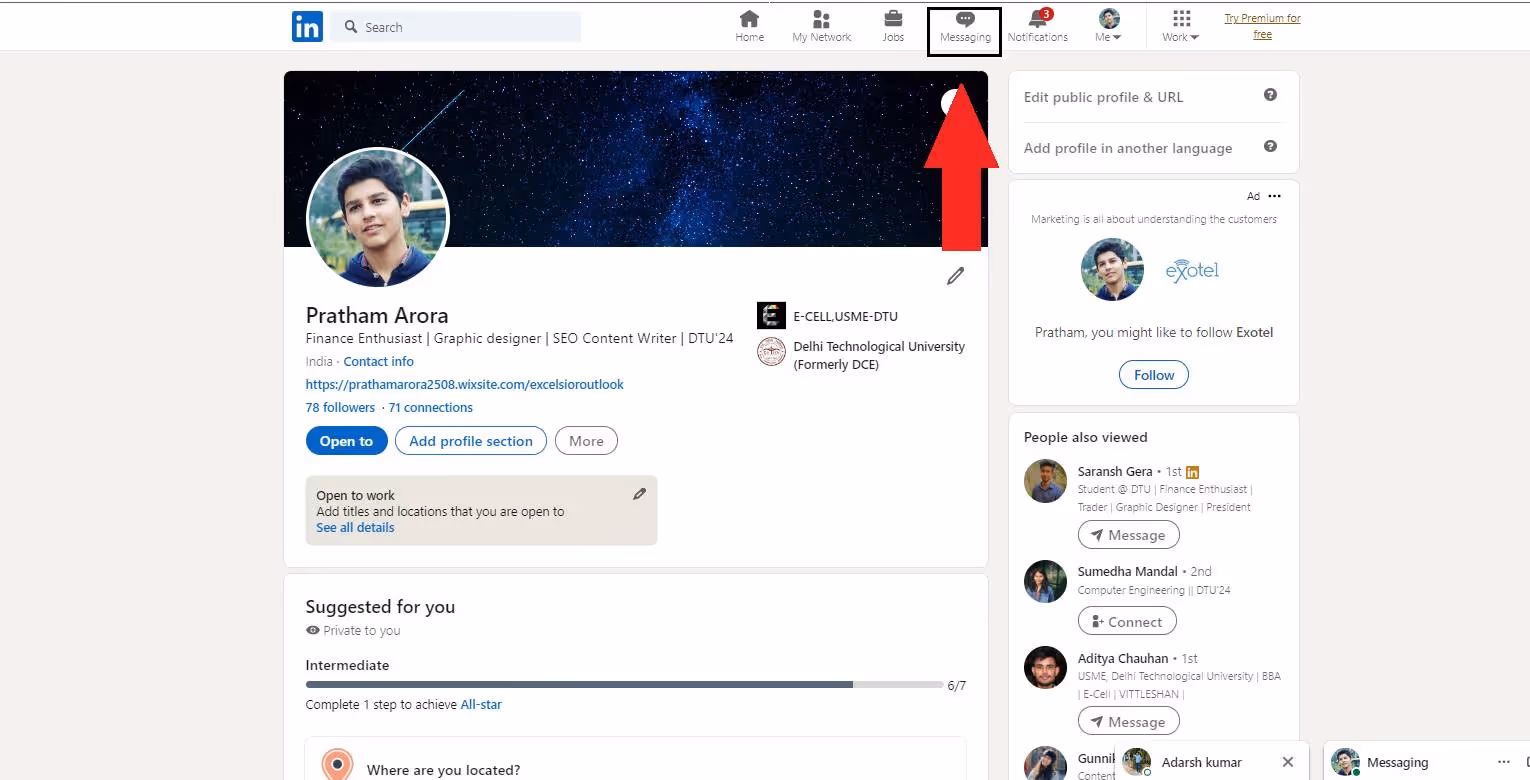Click the All-star link
The image size is (1530, 780).
(481, 704)
